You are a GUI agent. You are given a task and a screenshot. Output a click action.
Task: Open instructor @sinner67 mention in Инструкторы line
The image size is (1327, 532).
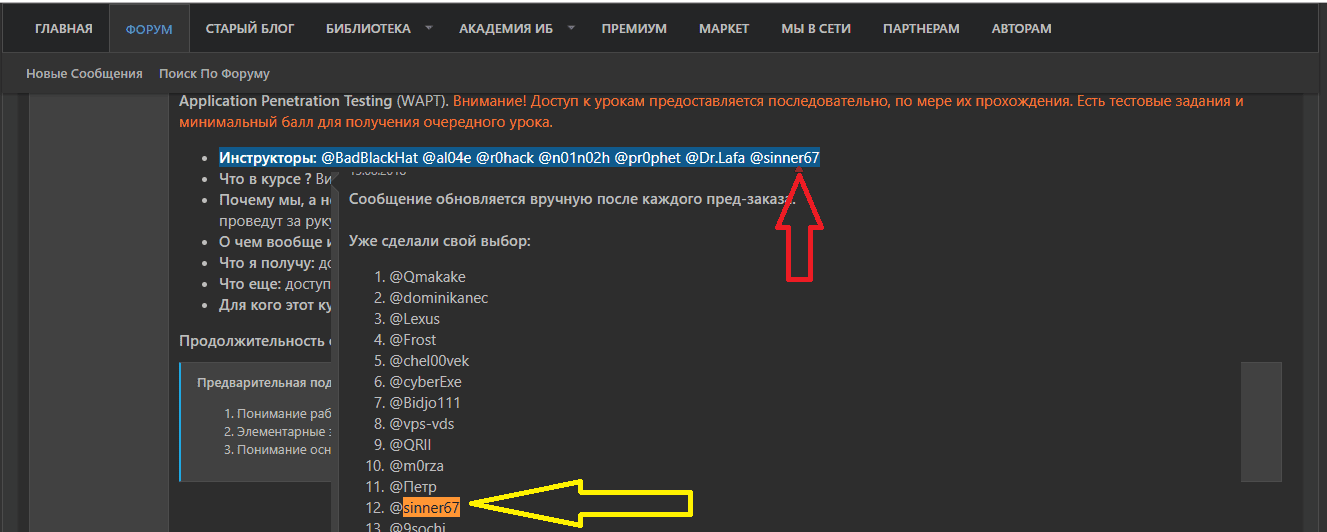pos(785,158)
